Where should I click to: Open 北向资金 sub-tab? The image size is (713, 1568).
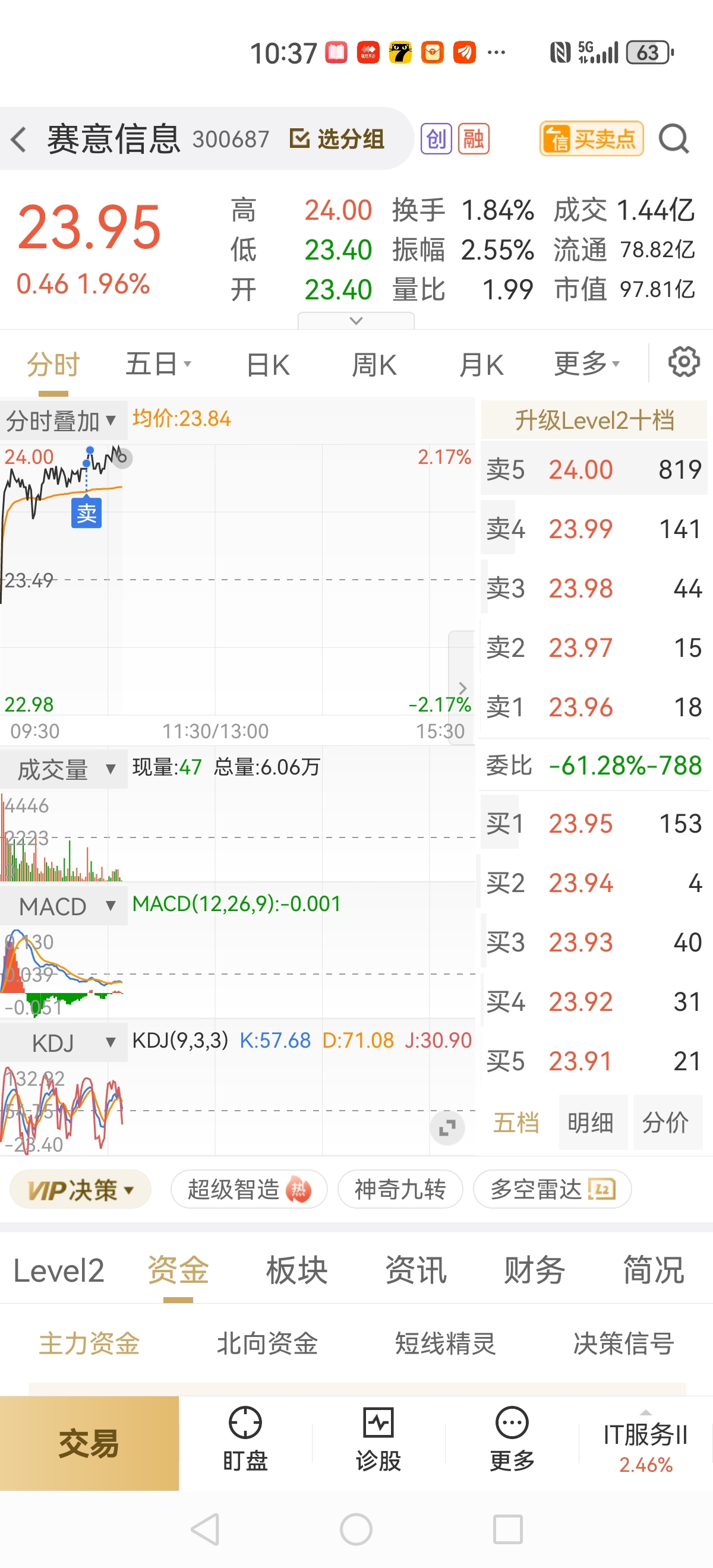(267, 1343)
